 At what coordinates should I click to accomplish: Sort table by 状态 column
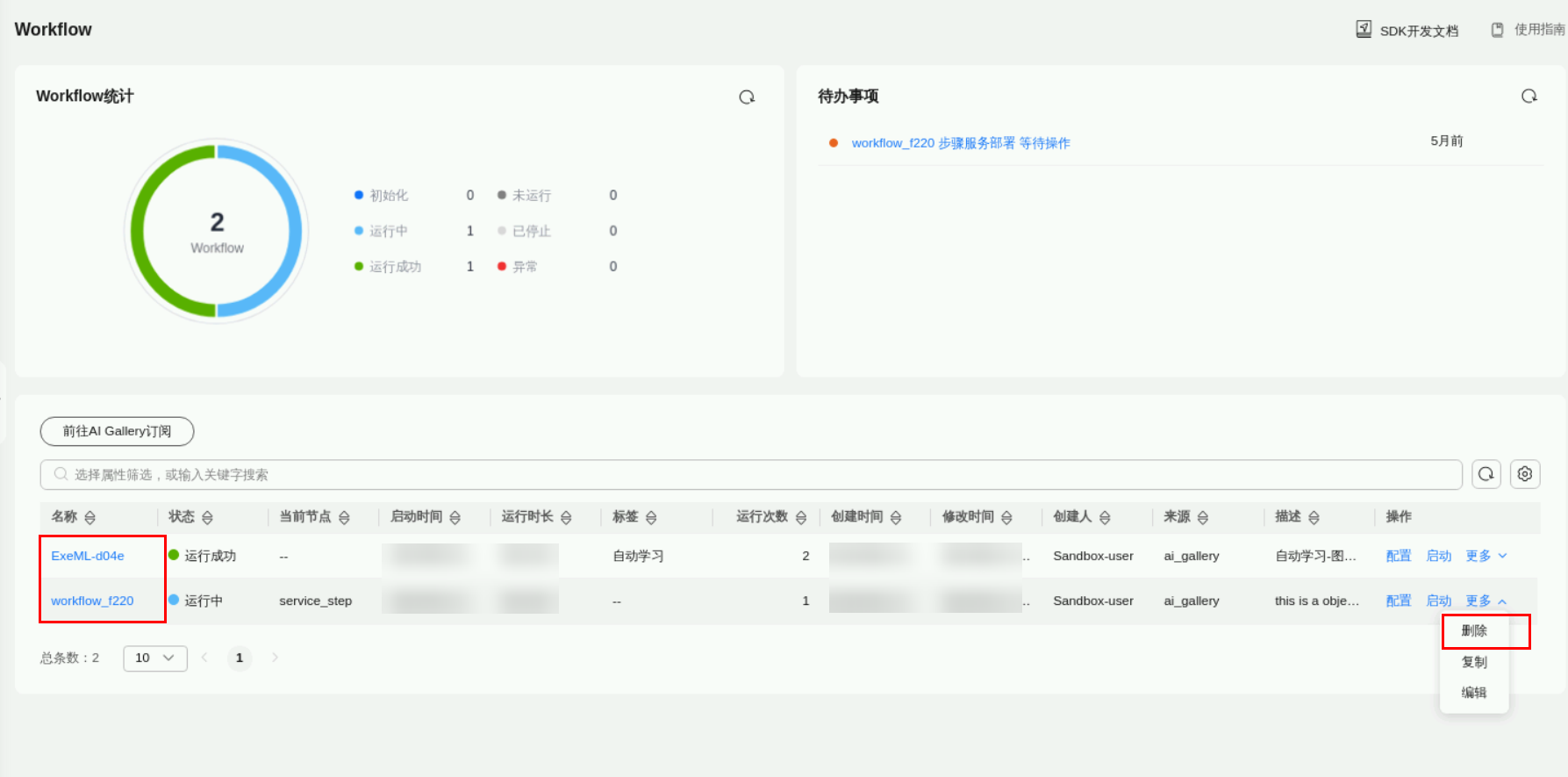[207, 518]
